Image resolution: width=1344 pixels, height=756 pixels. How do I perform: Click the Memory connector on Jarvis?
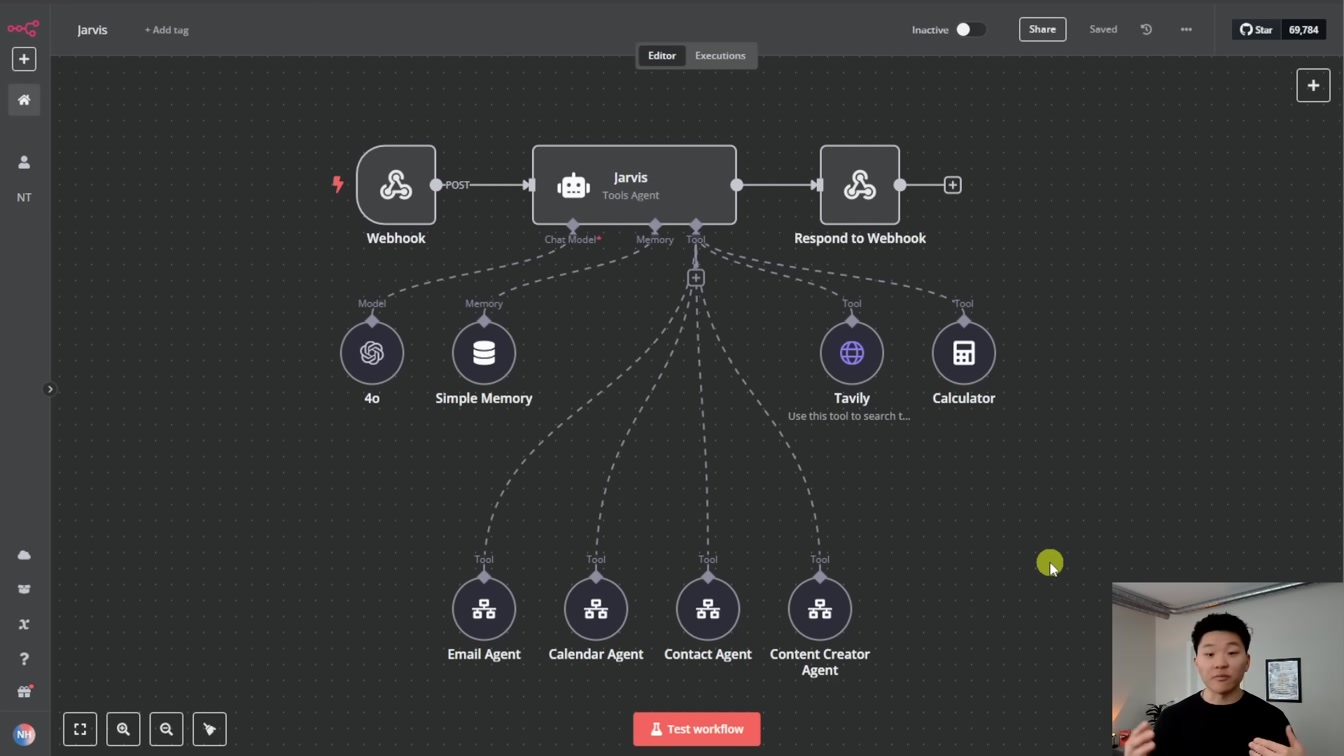[x=655, y=225]
